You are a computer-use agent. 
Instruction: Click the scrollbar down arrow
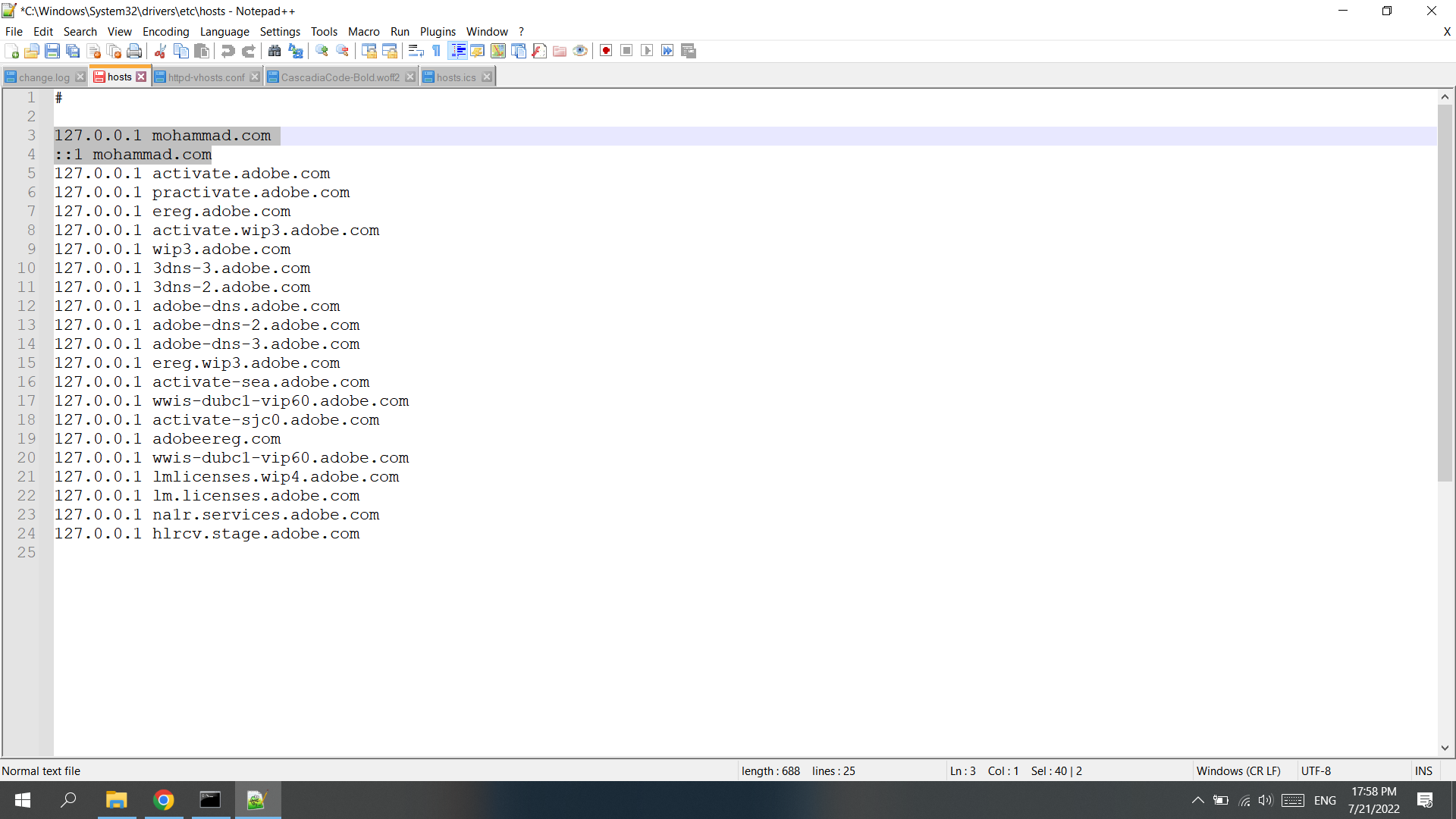[1445, 748]
